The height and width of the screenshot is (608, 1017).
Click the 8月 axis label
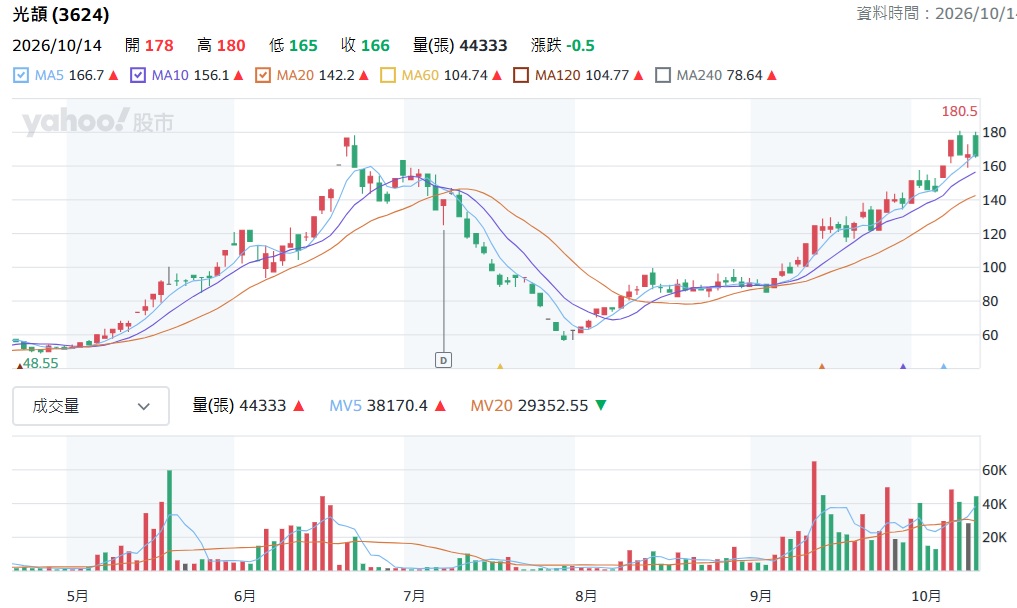pos(586,596)
